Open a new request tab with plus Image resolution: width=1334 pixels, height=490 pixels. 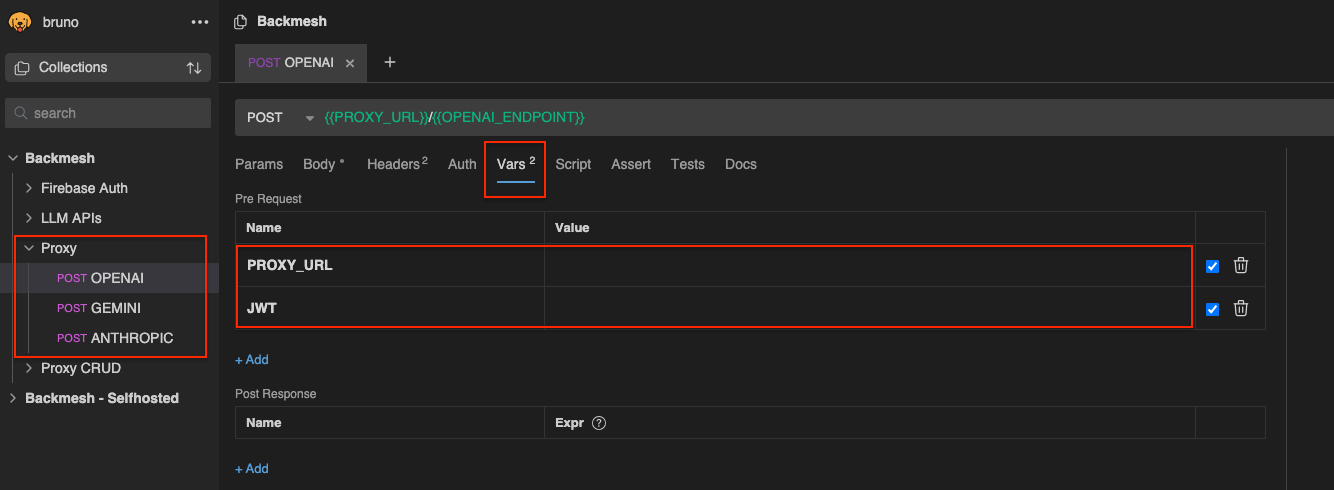tap(390, 63)
